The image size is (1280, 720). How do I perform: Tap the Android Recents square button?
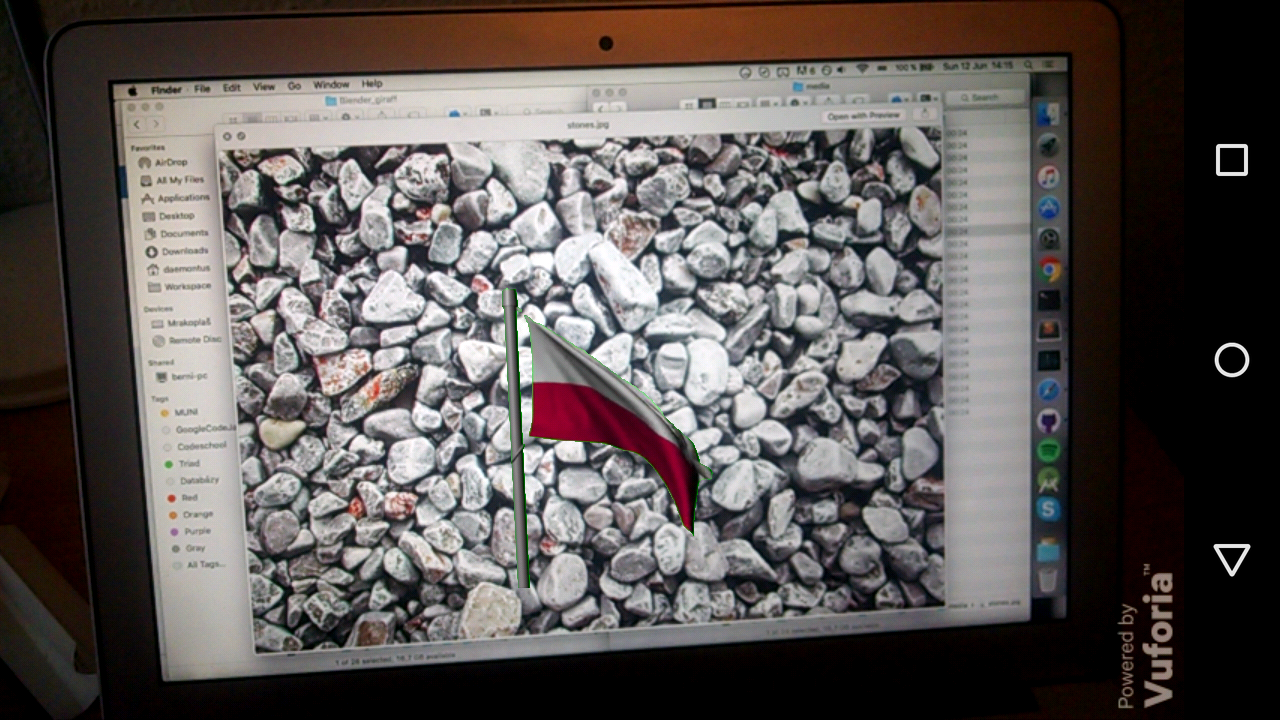click(x=1232, y=160)
